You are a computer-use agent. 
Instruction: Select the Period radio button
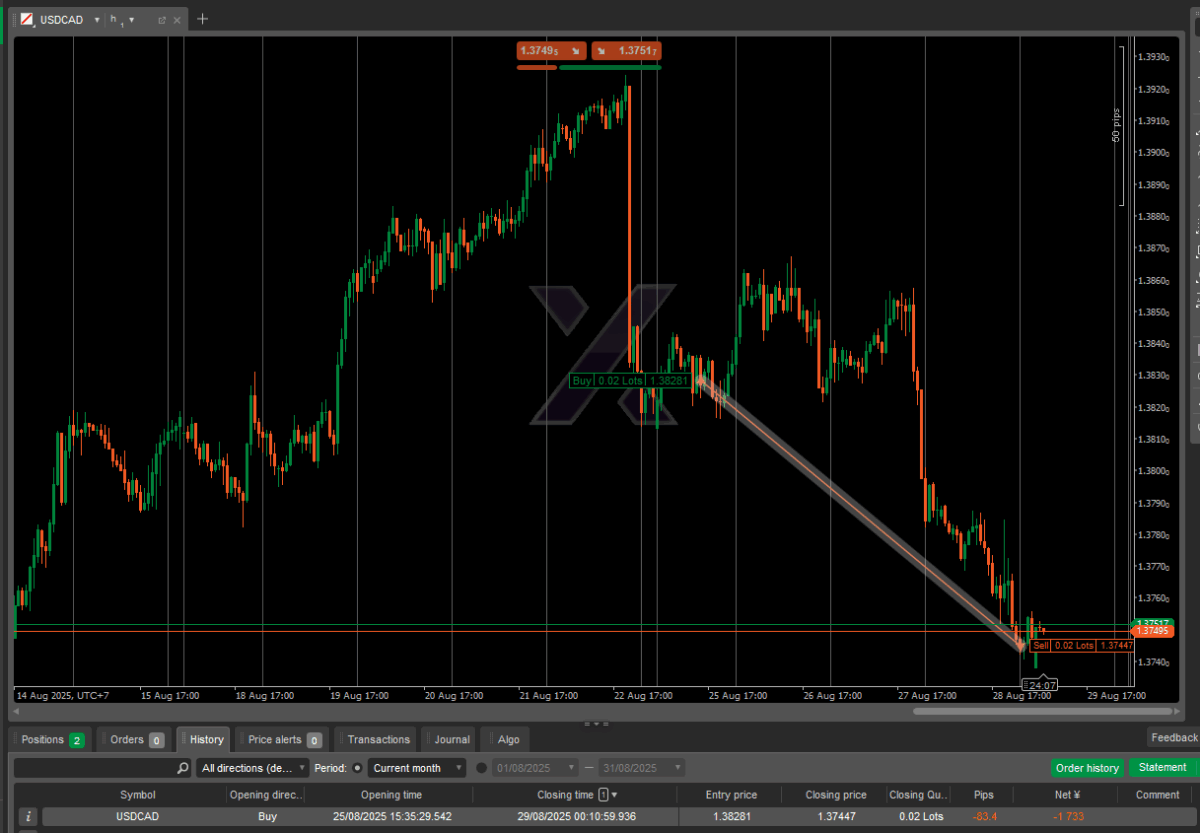pos(357,768)
